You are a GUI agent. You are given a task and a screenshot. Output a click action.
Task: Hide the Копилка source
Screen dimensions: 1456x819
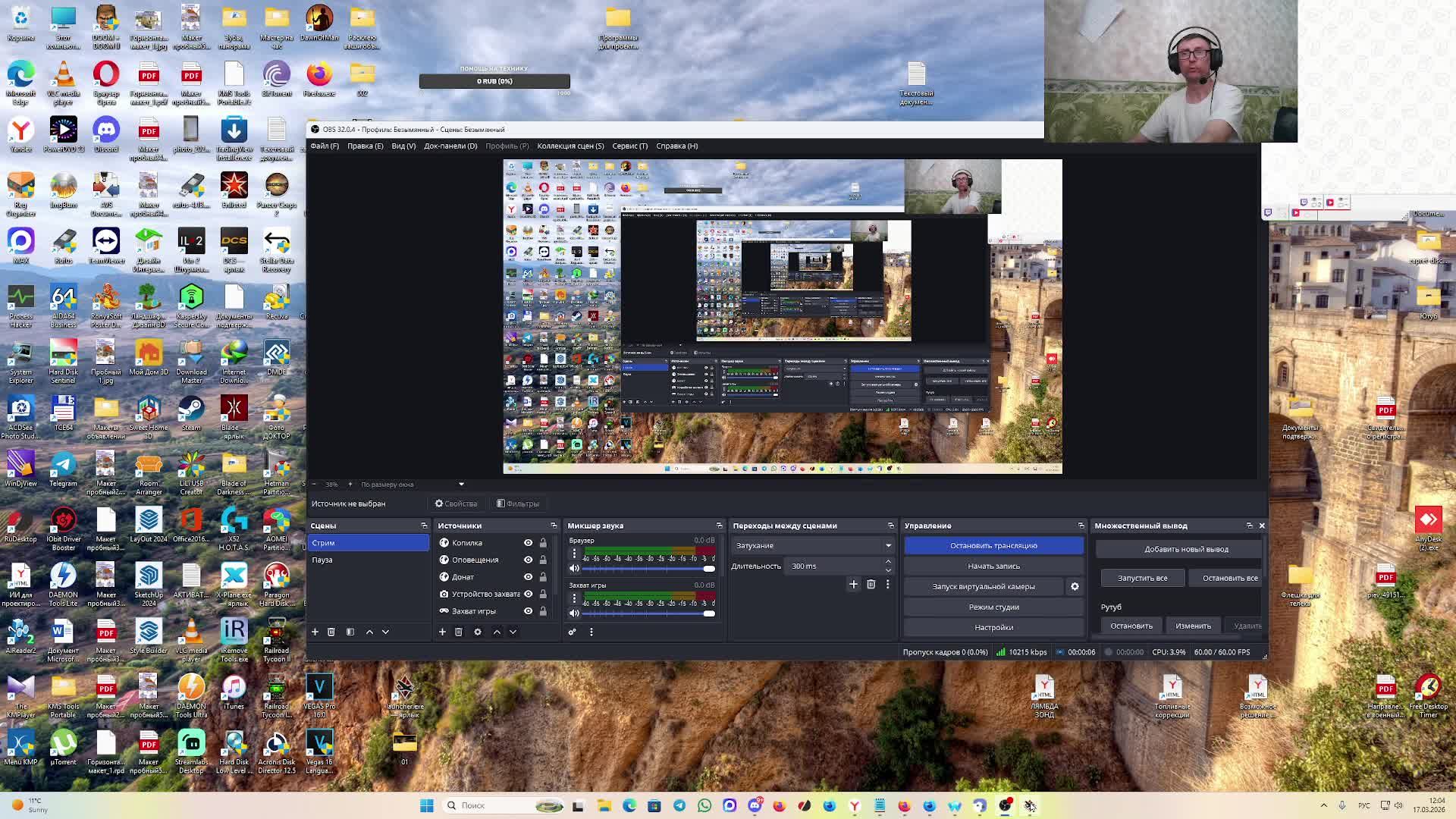point(529,543)
